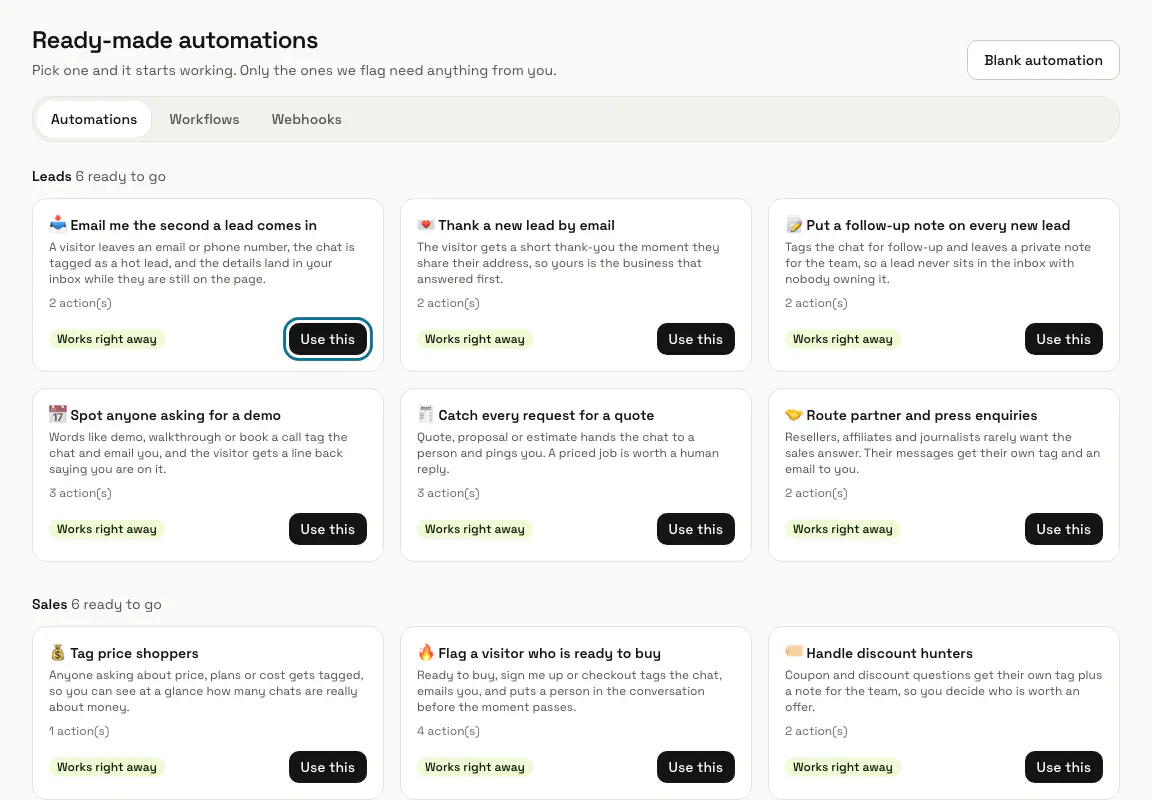The image size is (1152, 800).
Task: Click 'Works right away' badge on demo card
Action: click(107, 529)
